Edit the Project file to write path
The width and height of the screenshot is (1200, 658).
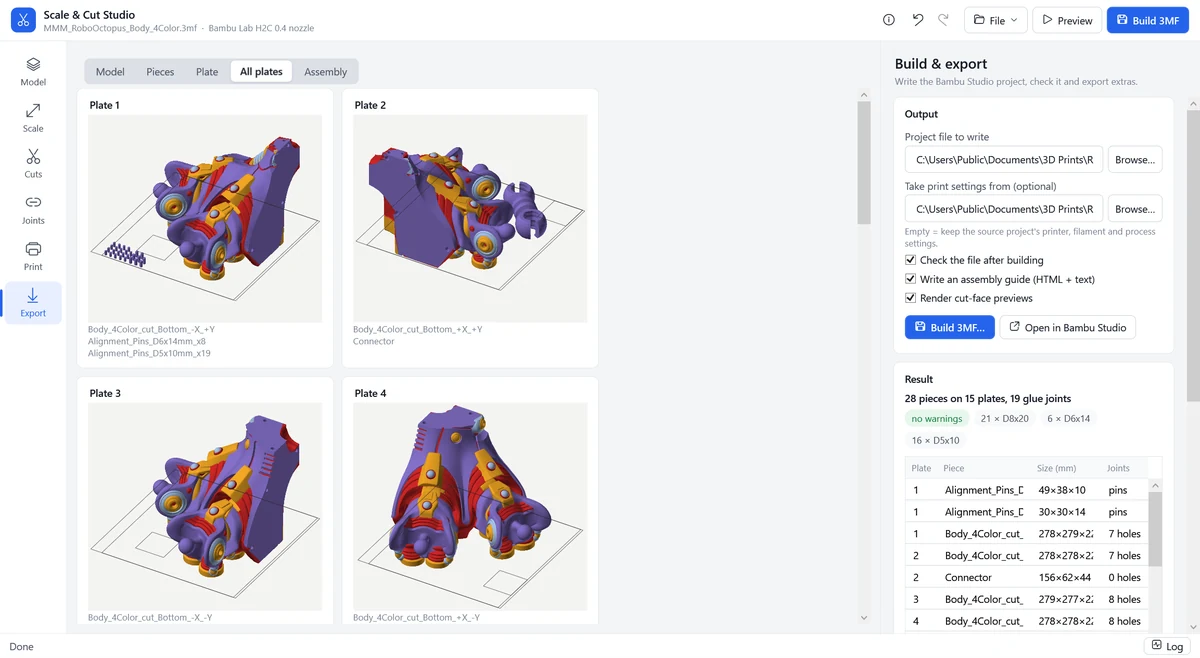point(1003,159)
